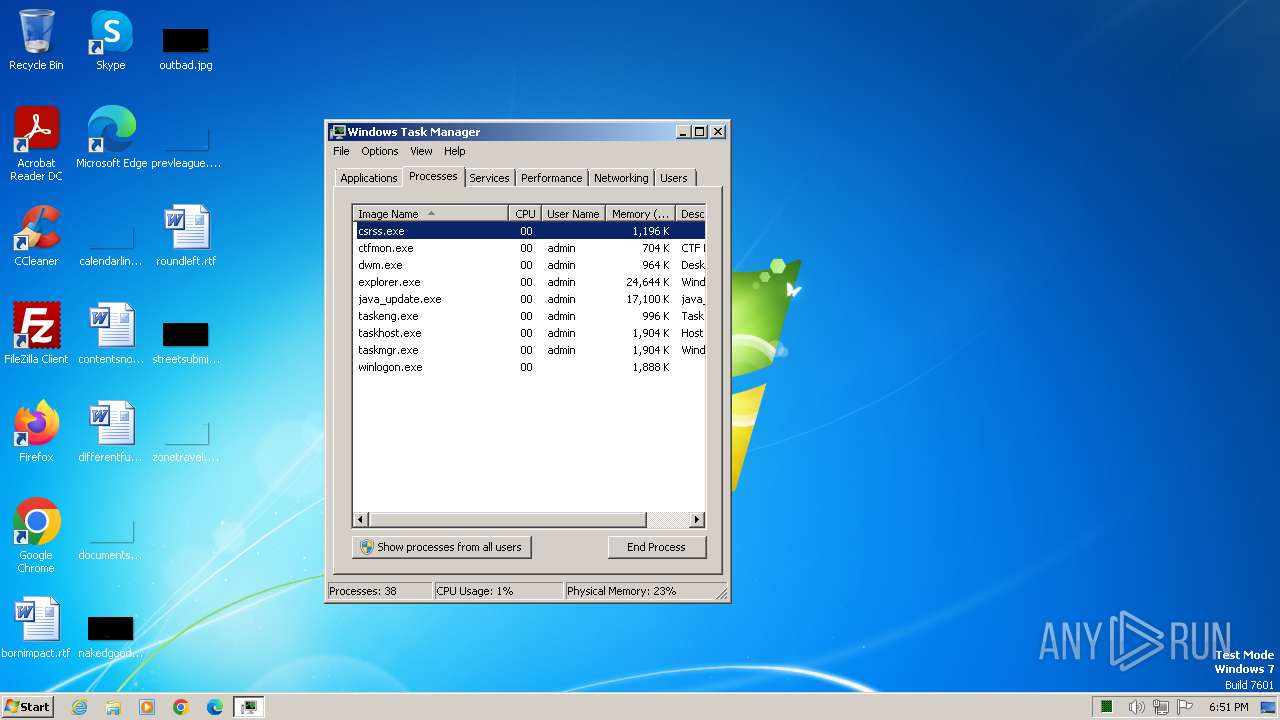Screen dimensions: 1280x720
Task: Select the java_update.exe process
Action: 530,299
